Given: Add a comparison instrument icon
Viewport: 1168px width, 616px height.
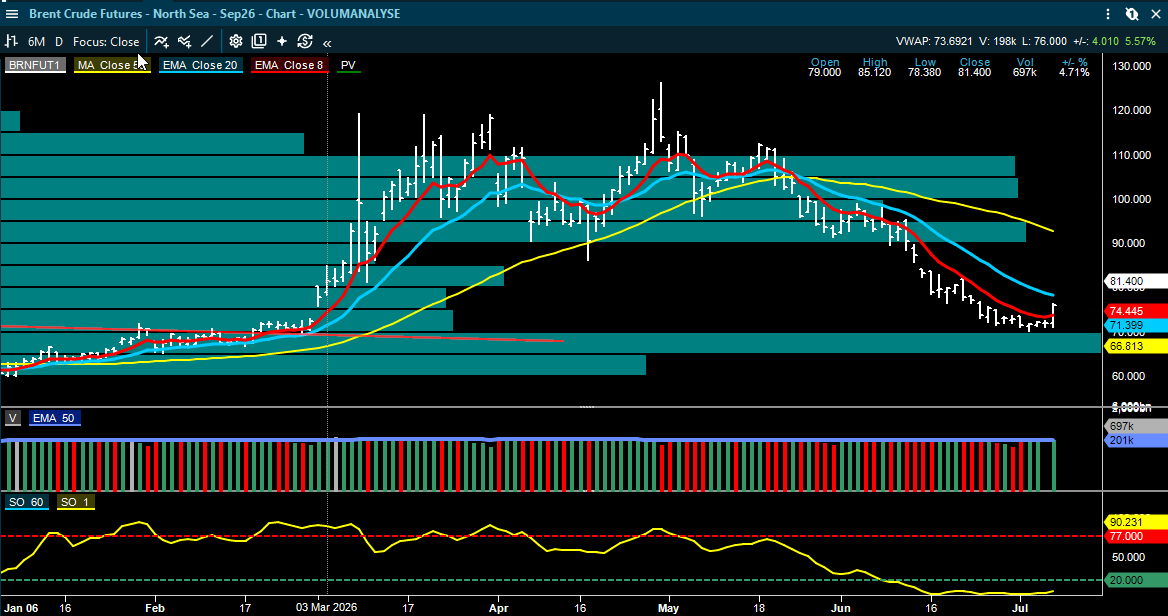Looking at the screenshot, I should pos(184,42).
